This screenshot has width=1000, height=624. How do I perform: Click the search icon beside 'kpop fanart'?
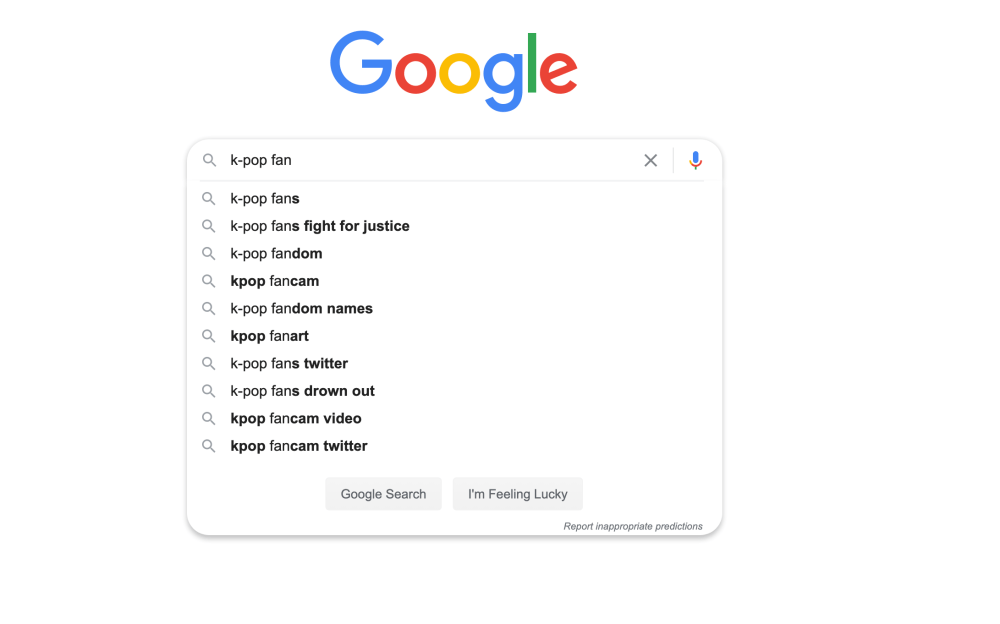point(209,336)
